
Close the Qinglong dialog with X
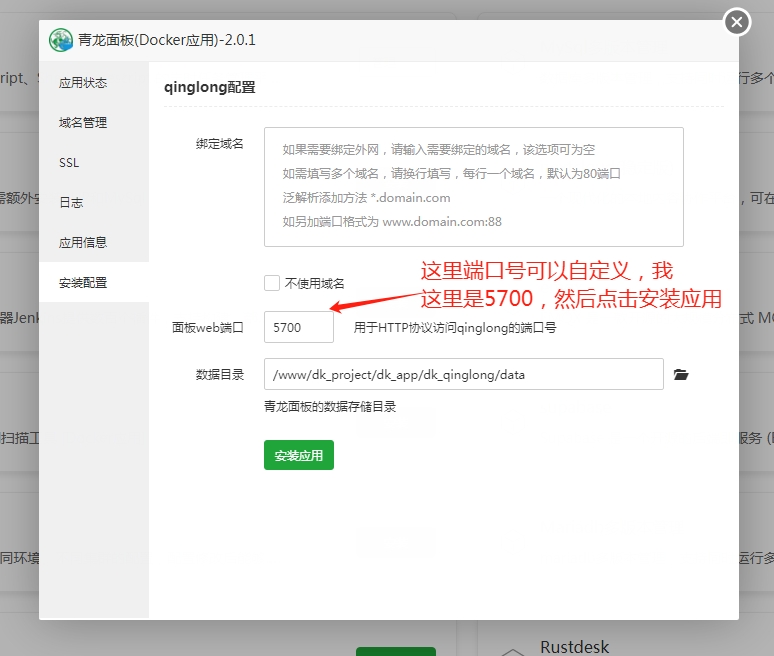(x=736, y=21)
